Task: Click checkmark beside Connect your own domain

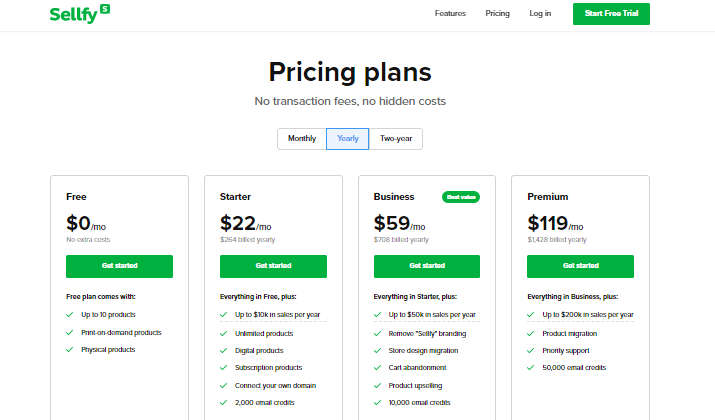Action: 223,386
